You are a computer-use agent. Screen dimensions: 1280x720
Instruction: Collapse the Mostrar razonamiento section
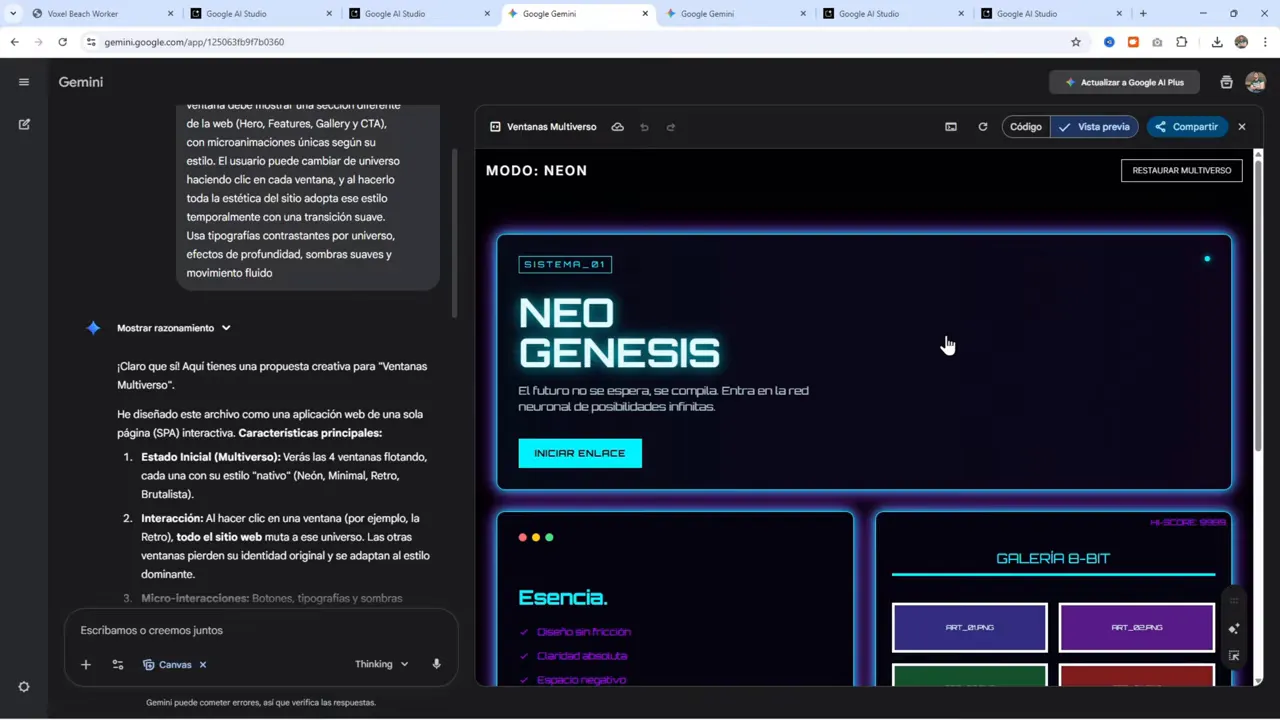pyautogui.click(x=225, y=327)
